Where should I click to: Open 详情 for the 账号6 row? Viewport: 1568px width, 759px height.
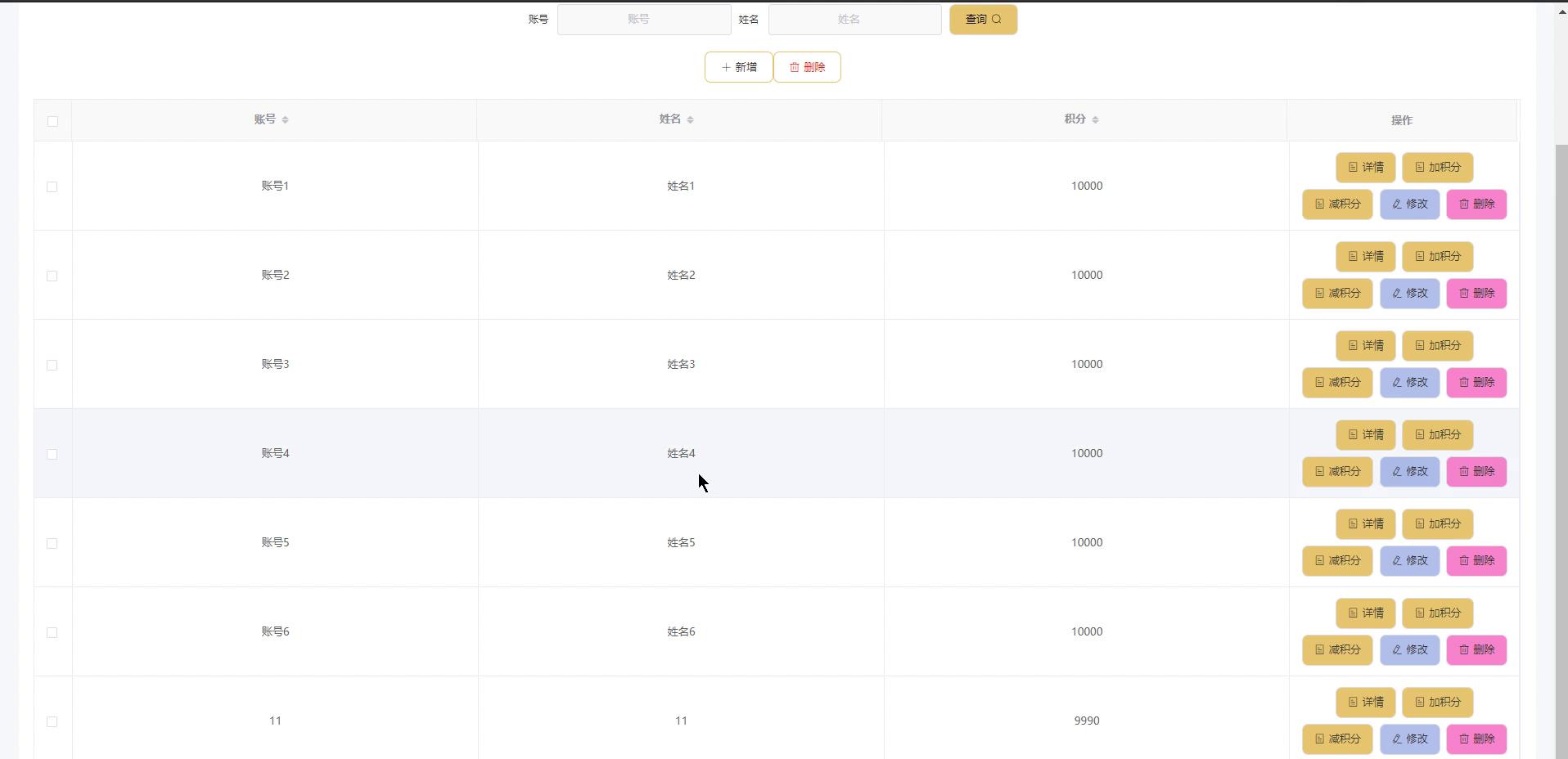[1365, 613]
